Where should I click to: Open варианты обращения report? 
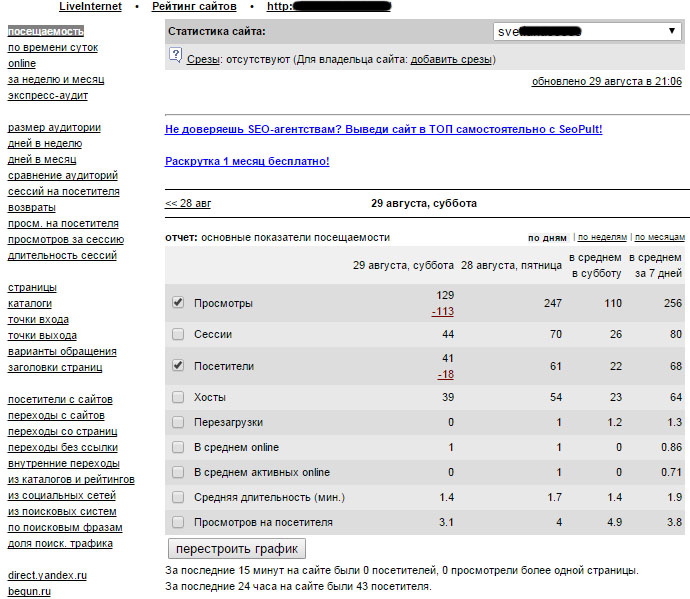tap(62, 351)
